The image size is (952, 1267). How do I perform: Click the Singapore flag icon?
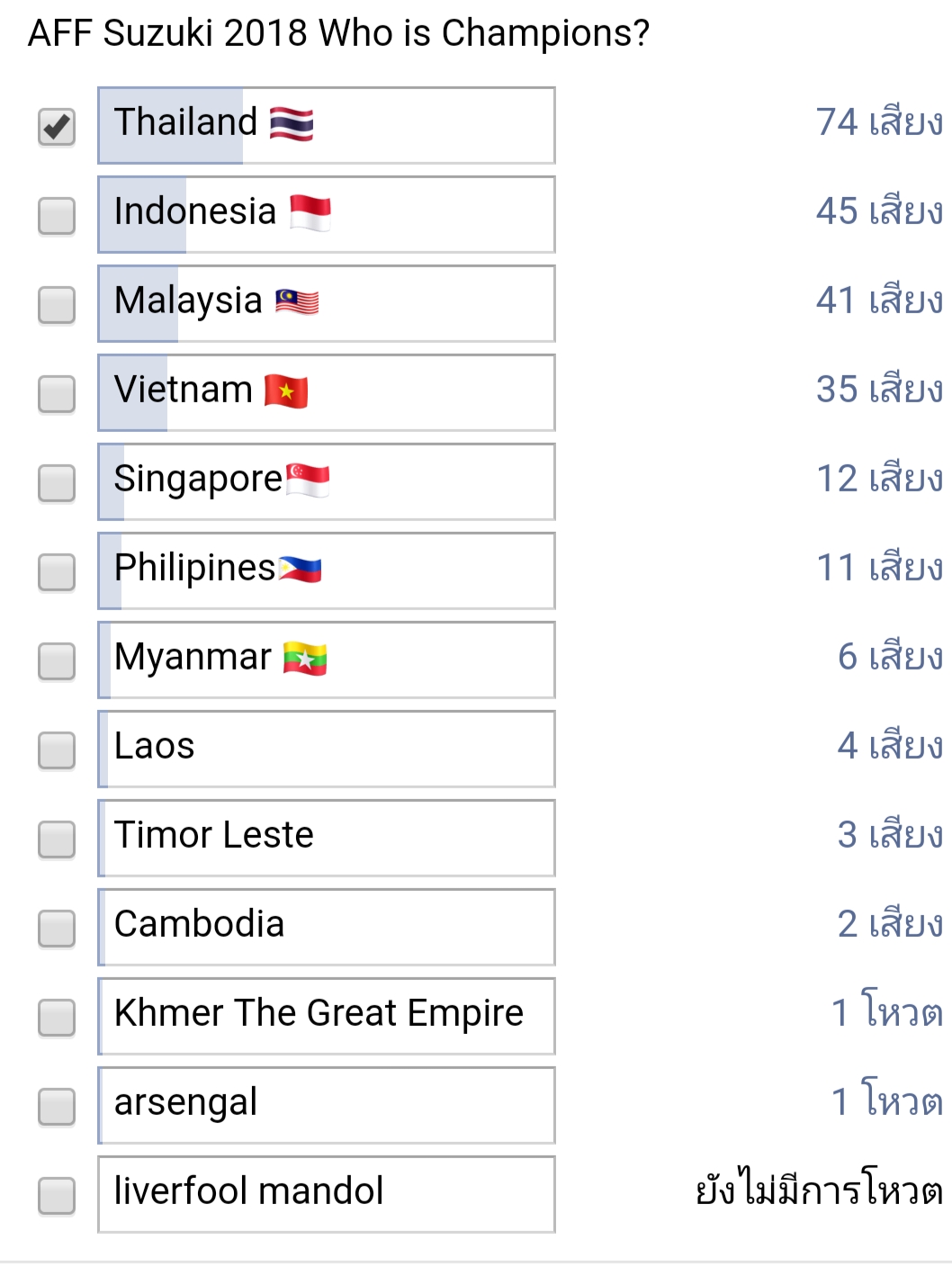(308, 481)
